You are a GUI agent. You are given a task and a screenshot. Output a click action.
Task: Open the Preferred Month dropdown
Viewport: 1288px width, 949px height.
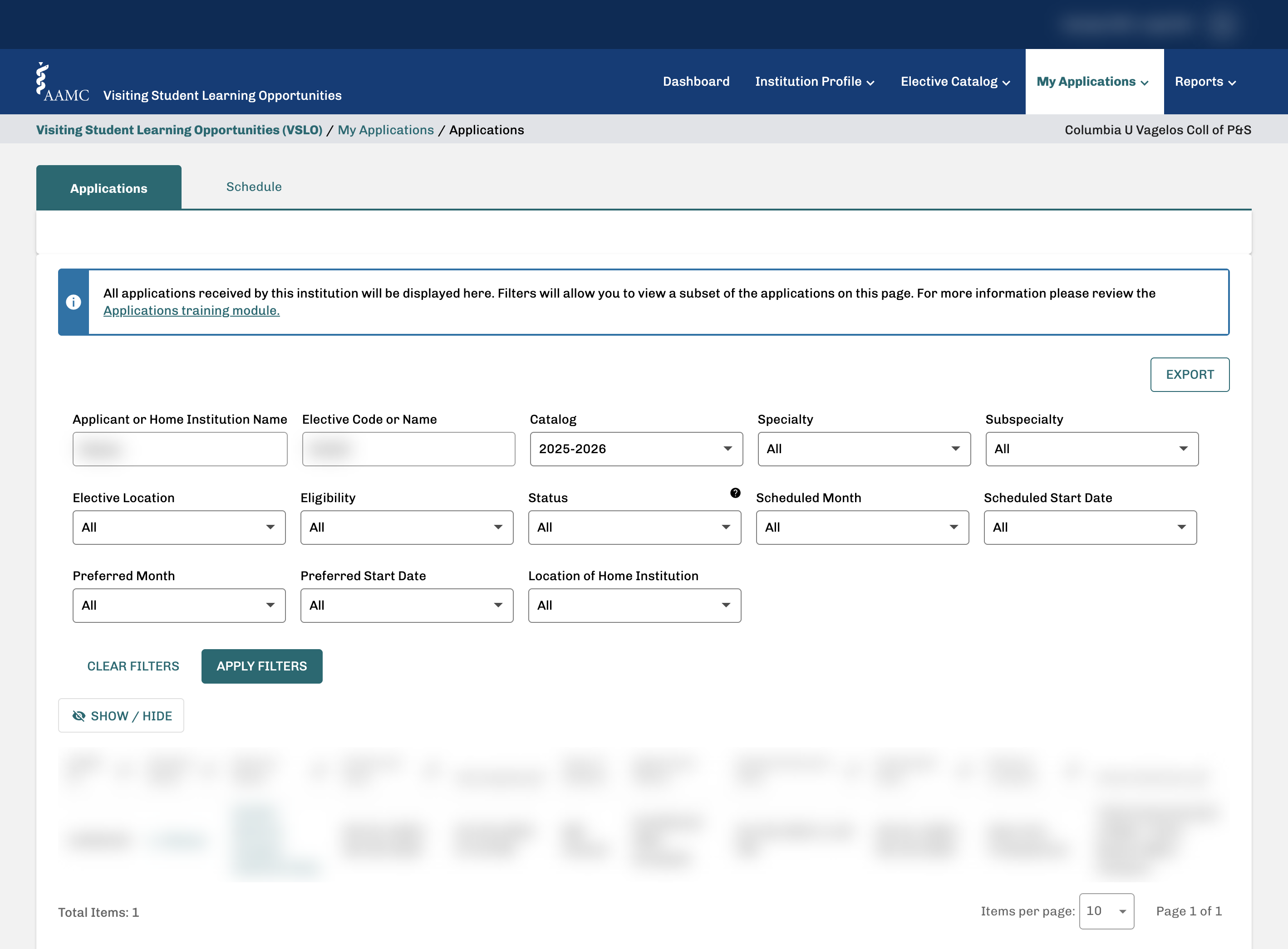(x=179, y=606)
